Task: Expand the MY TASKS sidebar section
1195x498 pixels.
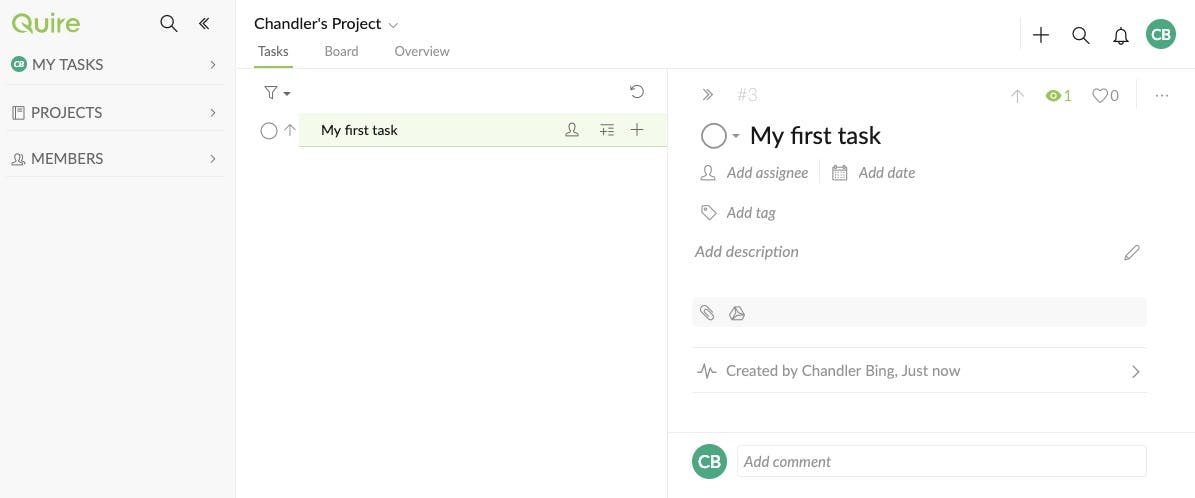Action: 213,65
